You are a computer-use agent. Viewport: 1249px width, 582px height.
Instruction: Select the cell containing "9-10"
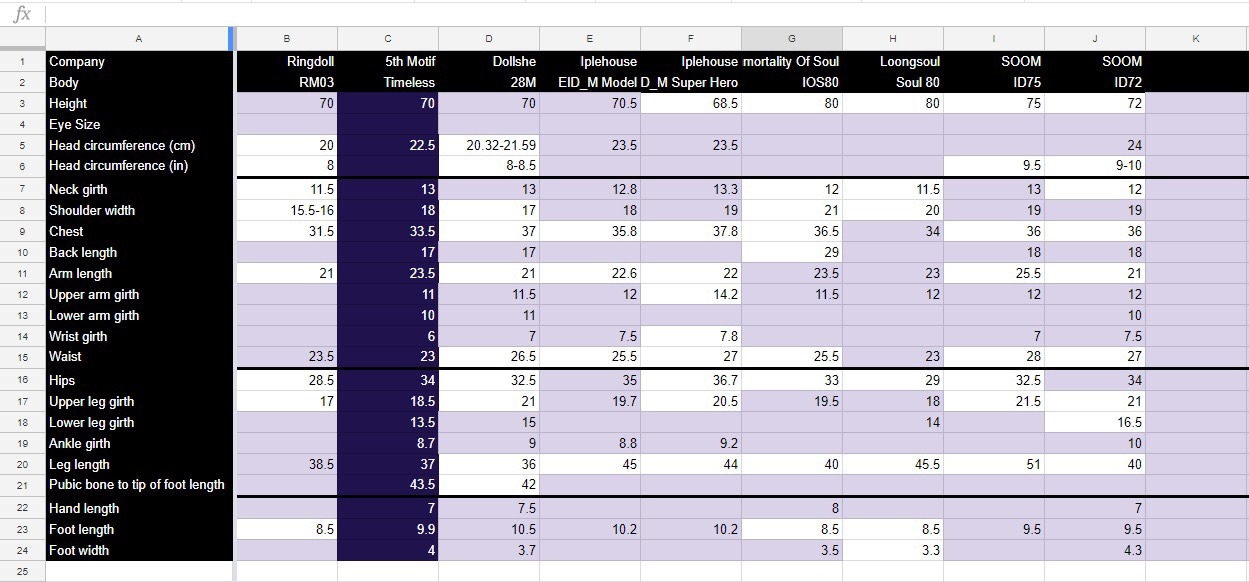click(1095, 166)
